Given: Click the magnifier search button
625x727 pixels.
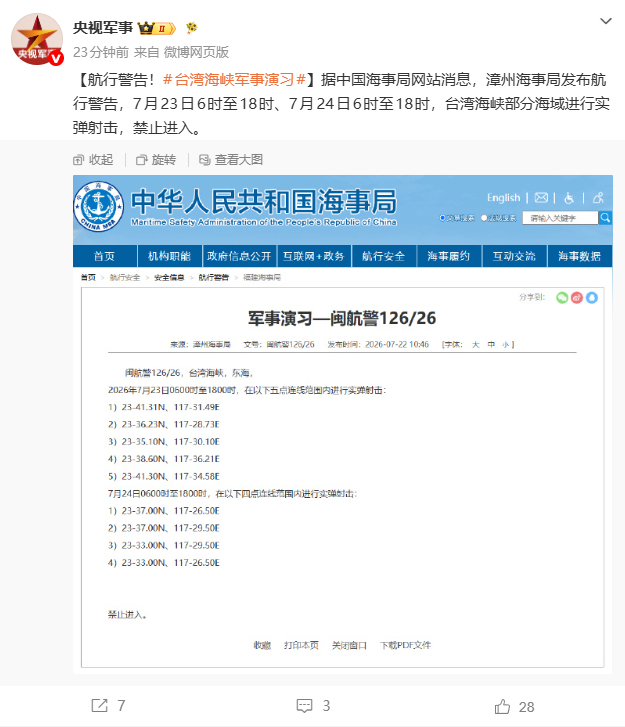Looking at the screenshot, I should click(x=605, y=217).
